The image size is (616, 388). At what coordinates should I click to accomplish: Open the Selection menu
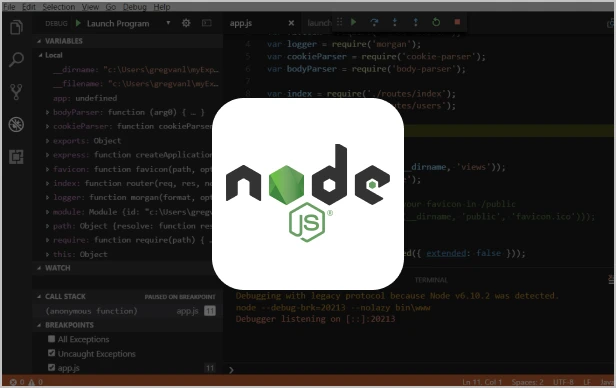[59, 7]
